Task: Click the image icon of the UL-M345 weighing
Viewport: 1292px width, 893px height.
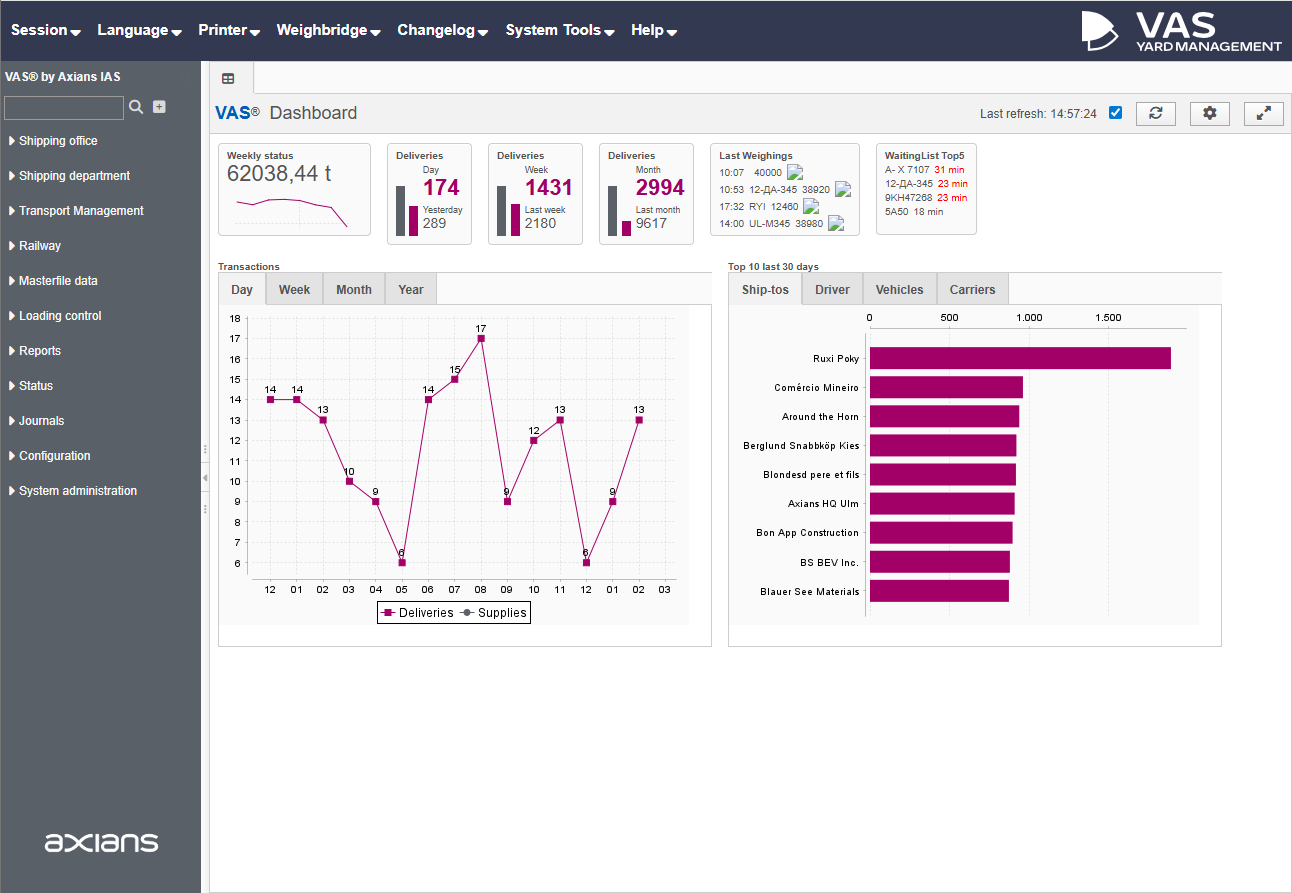Action: tap(836, 223)
